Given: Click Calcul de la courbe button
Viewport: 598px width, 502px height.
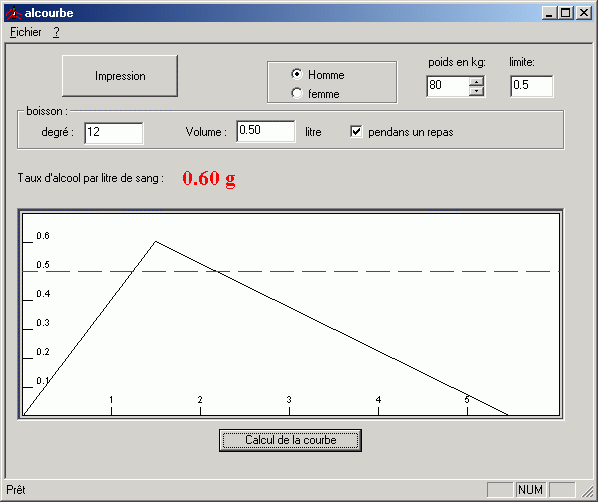Looking at the screenshot, I should (290, 440).
